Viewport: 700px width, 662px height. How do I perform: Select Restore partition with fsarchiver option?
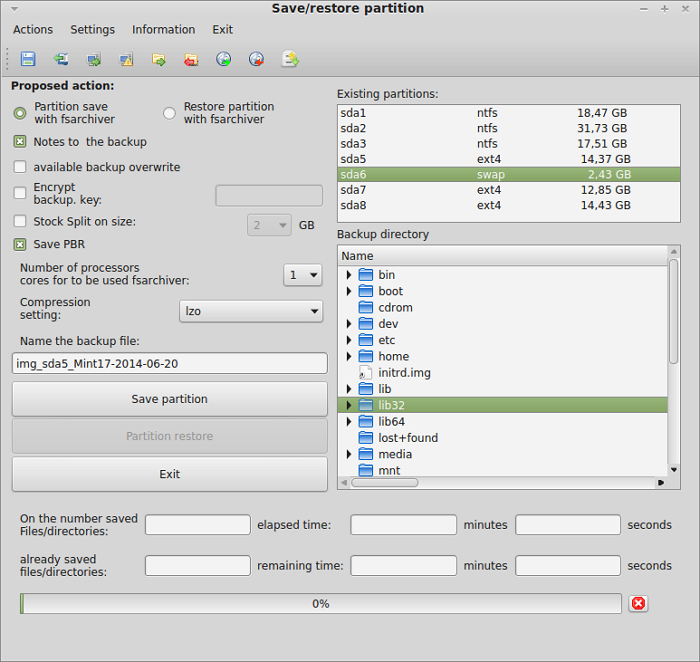pyautogui.click(x=170, y=113)
